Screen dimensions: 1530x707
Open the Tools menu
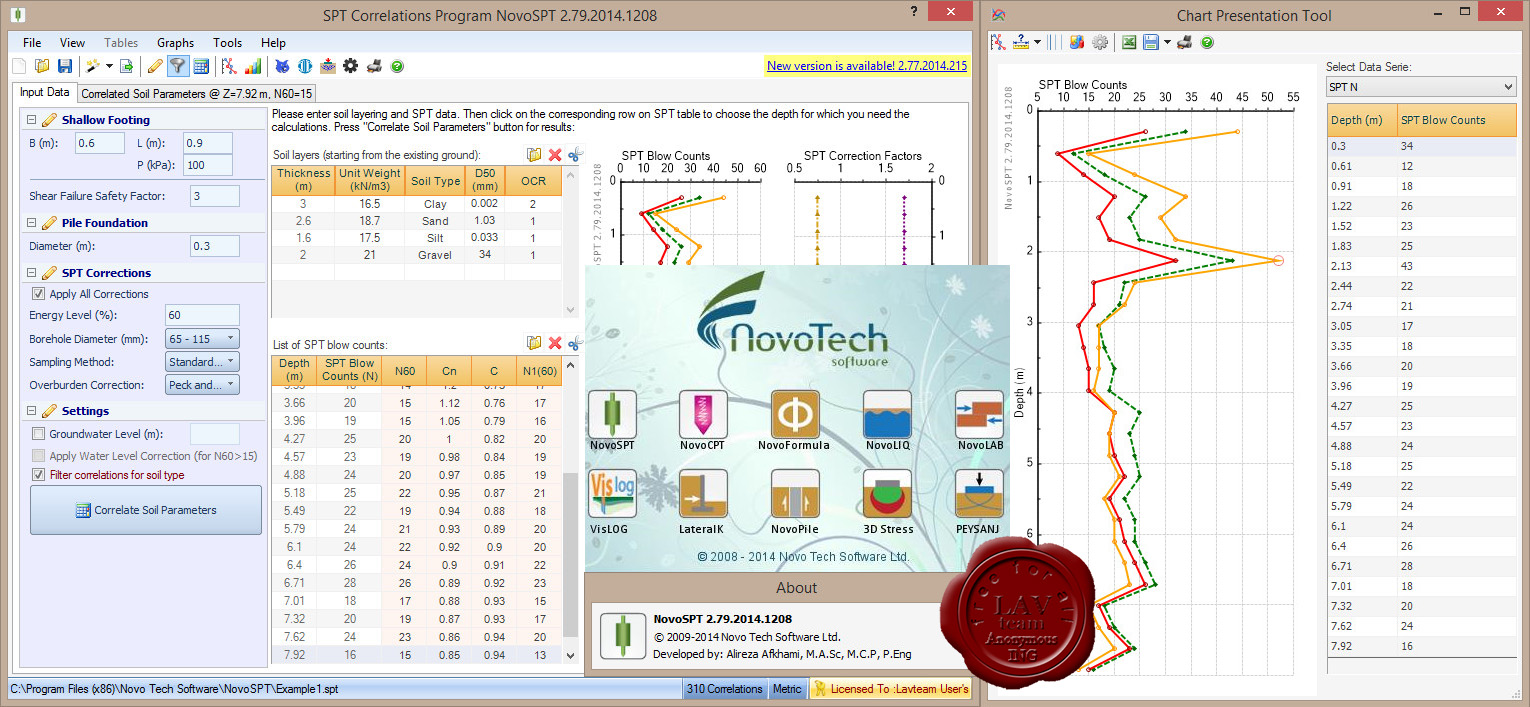227,43
